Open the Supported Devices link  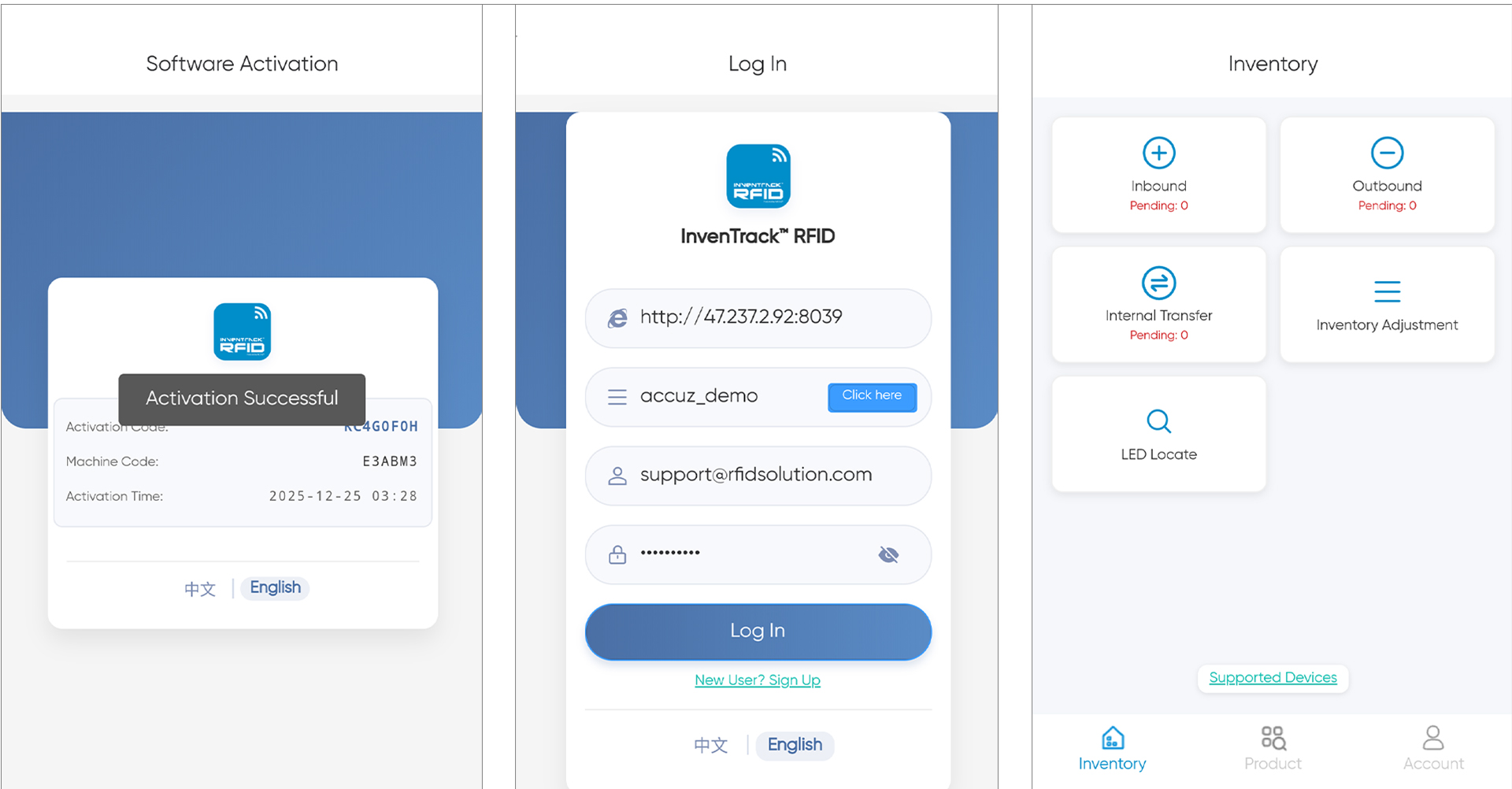(x=1273, y=678)
